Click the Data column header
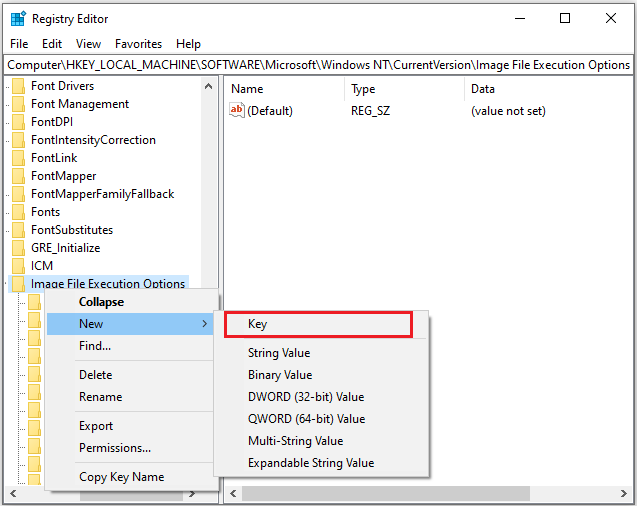Viewport: 637px width, 506px height. (483, 89)
